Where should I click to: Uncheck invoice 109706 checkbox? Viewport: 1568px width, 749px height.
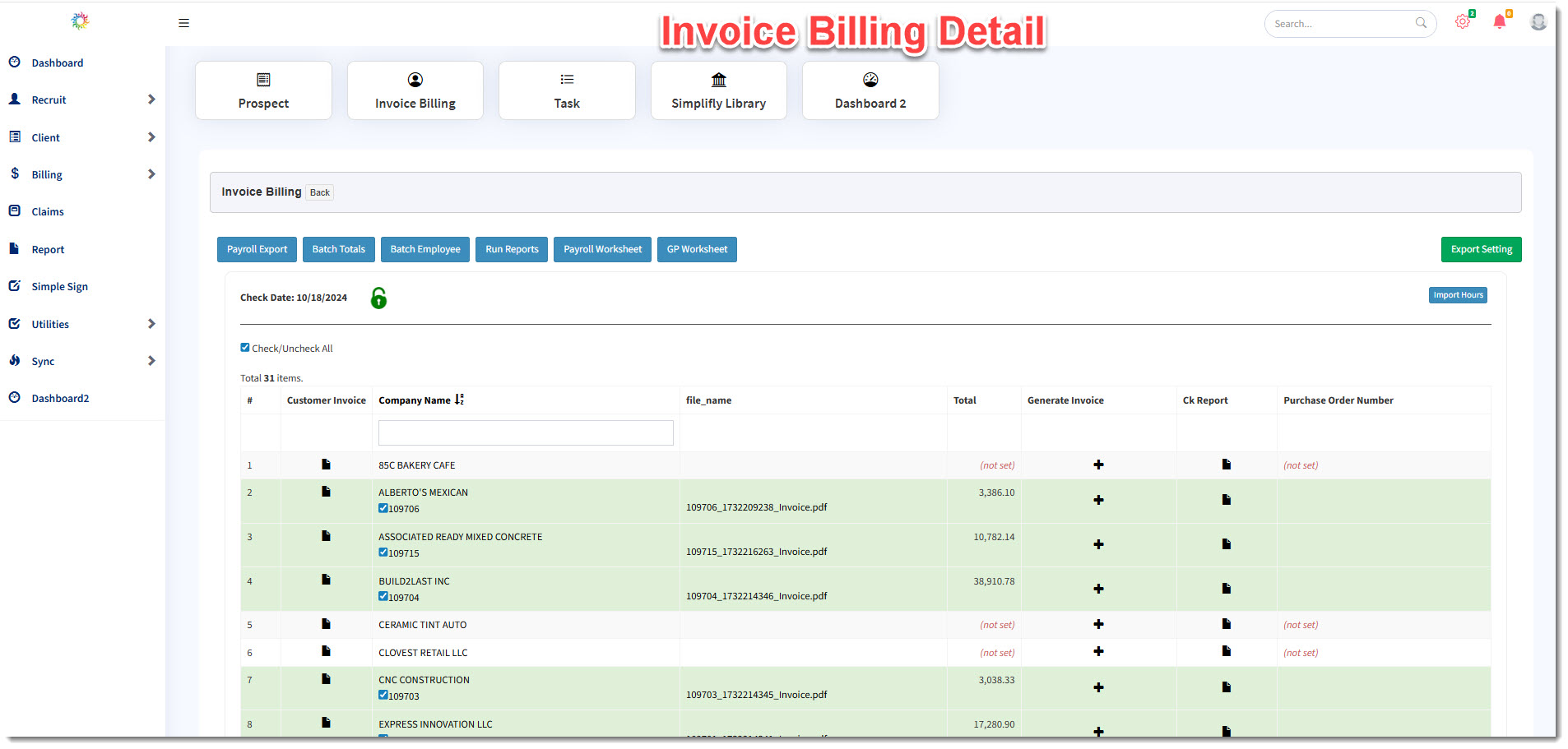click(x=383, y=508)
